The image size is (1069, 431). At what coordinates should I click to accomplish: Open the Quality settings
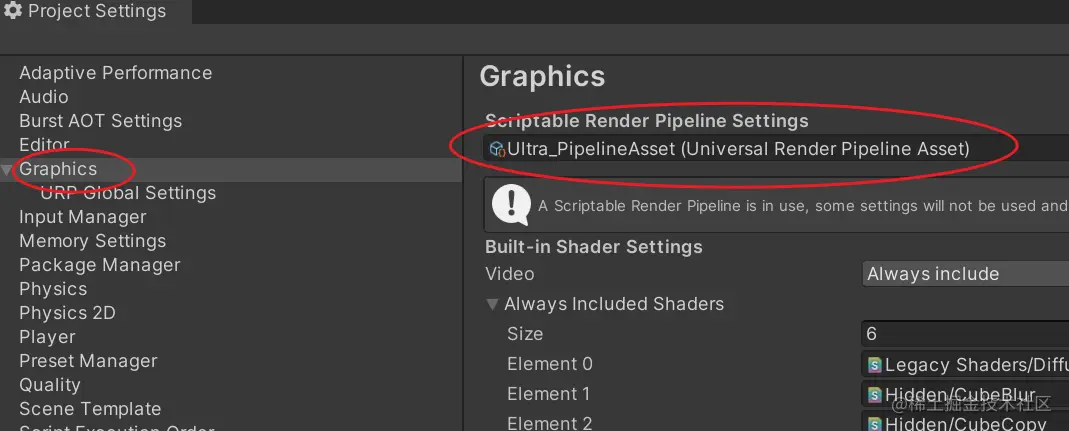[x=49, y=385]
